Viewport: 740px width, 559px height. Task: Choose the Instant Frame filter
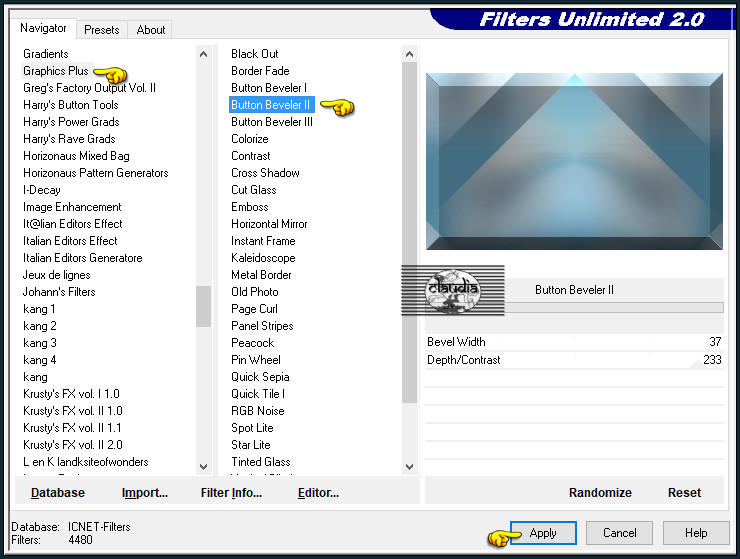[x=263, y=241]
